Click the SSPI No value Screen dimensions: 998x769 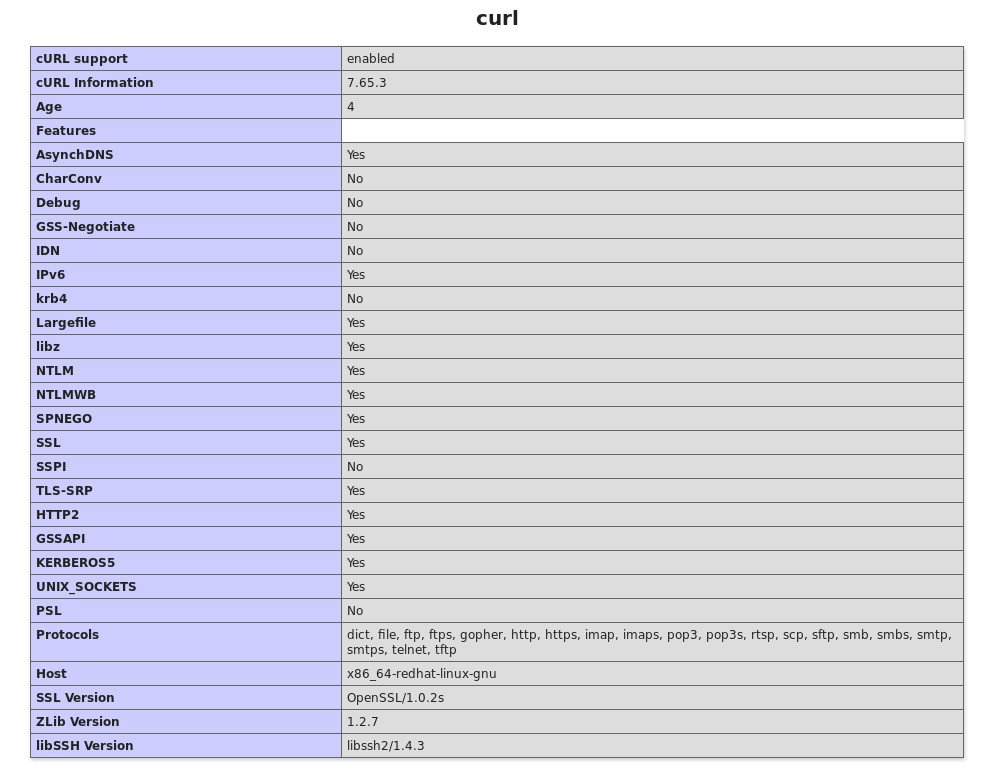[355, 467]
